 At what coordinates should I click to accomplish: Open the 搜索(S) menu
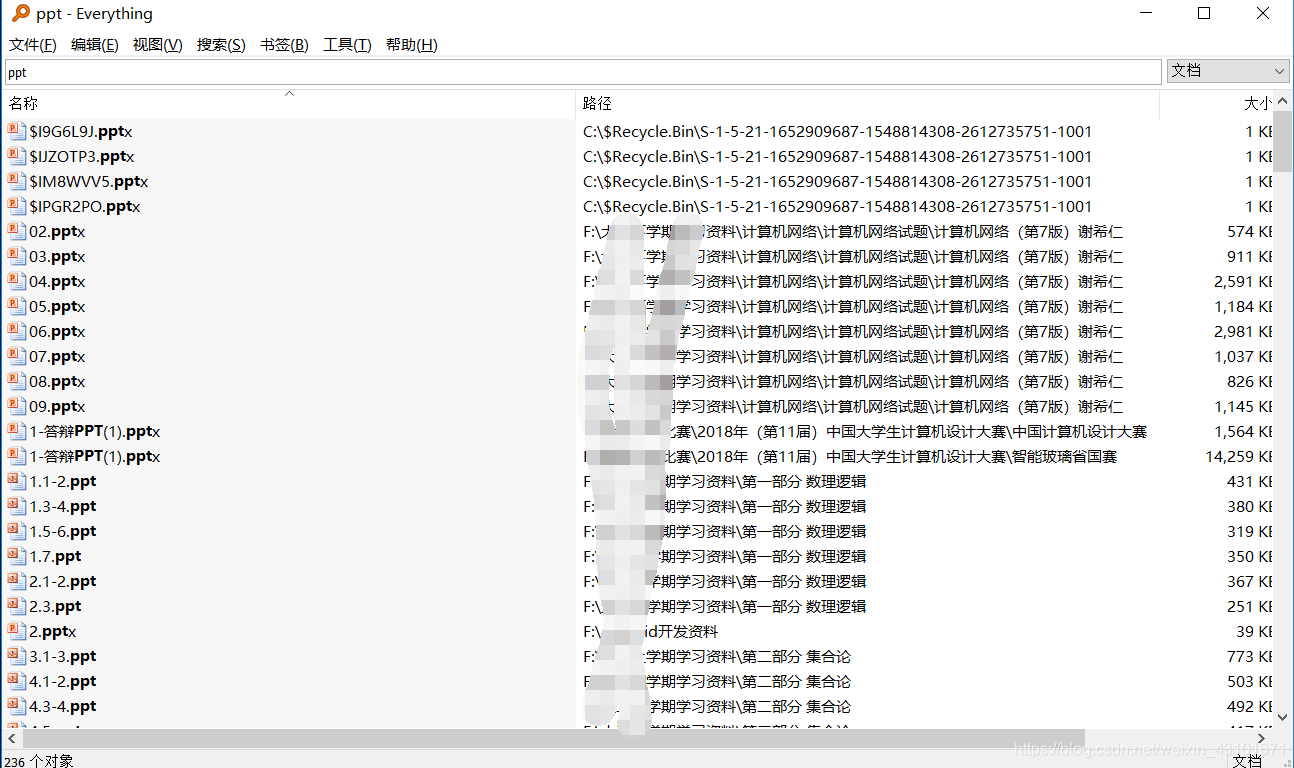point(221,45)
